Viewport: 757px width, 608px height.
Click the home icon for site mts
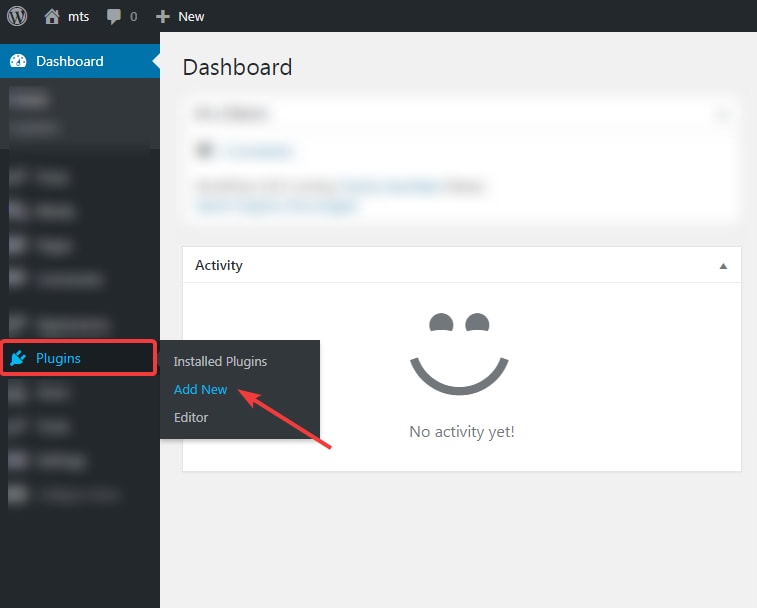[x=52, y=16]
